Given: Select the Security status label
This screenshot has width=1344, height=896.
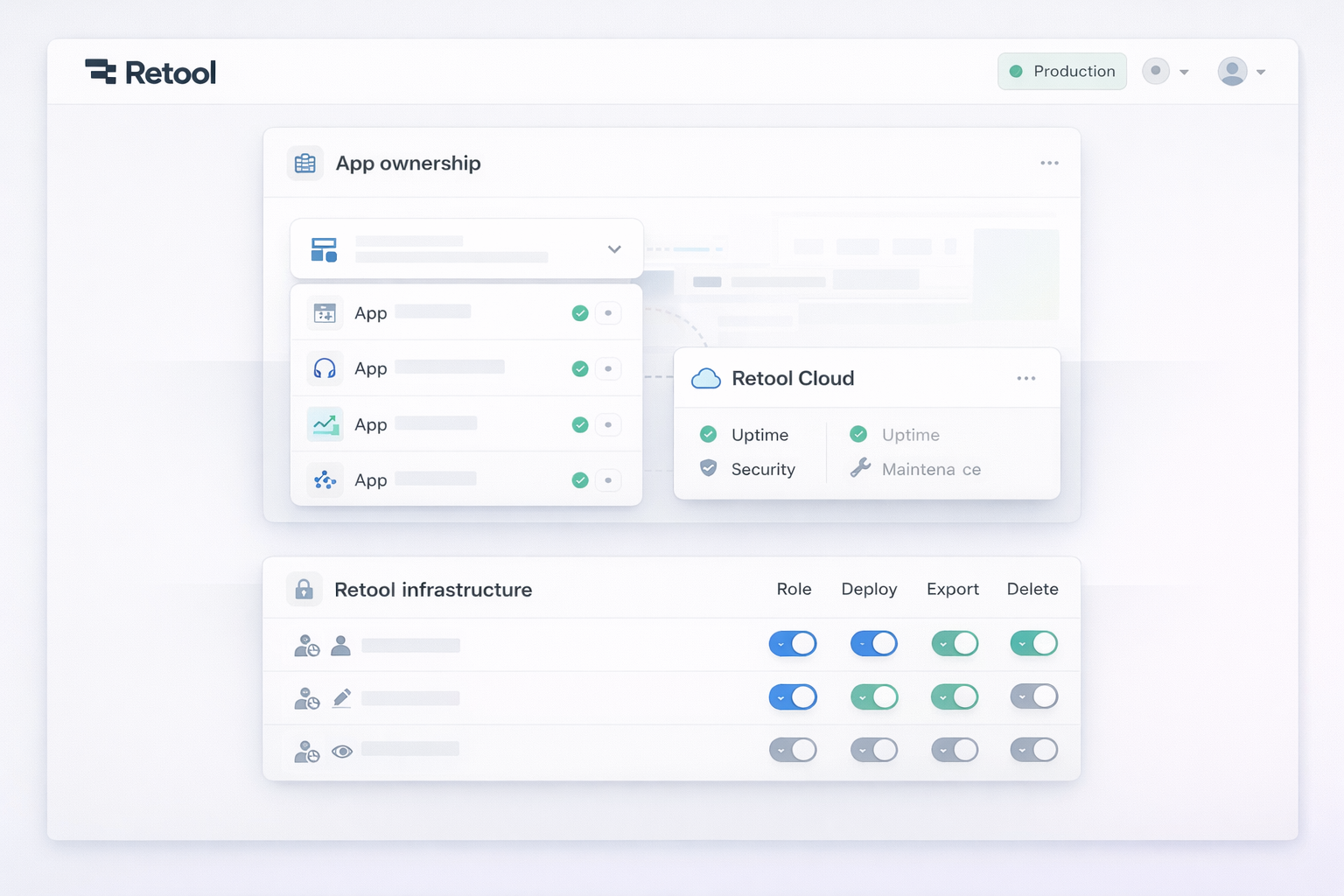Looking at the screenshot, I should (763, 470).
